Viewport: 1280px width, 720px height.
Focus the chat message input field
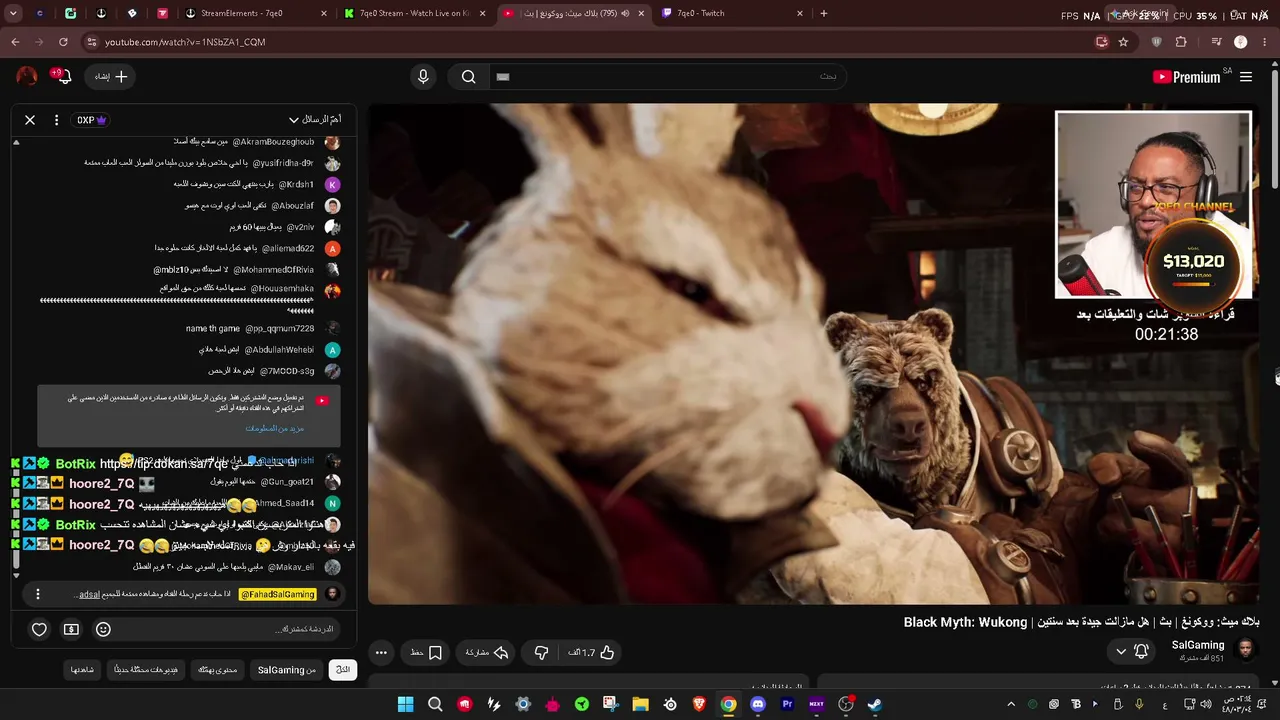click(x=230, y=629)
